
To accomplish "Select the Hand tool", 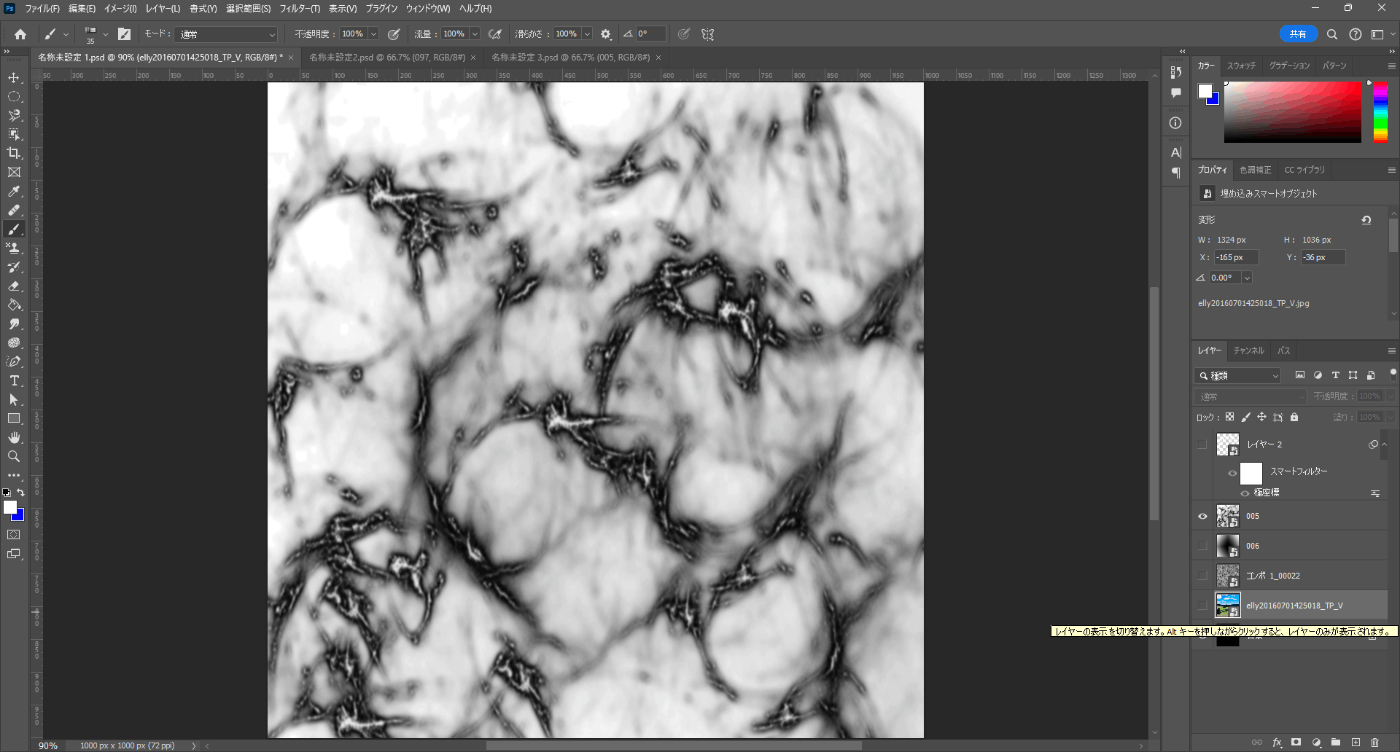I will click(14, 437).
